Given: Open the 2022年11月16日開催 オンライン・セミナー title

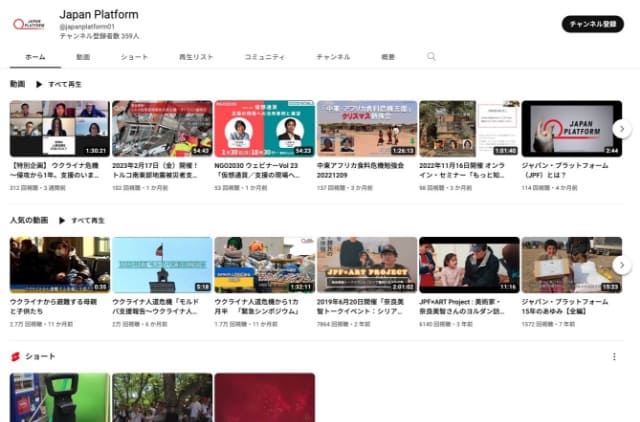Looking at the screenshot, I should coord(462,170).
